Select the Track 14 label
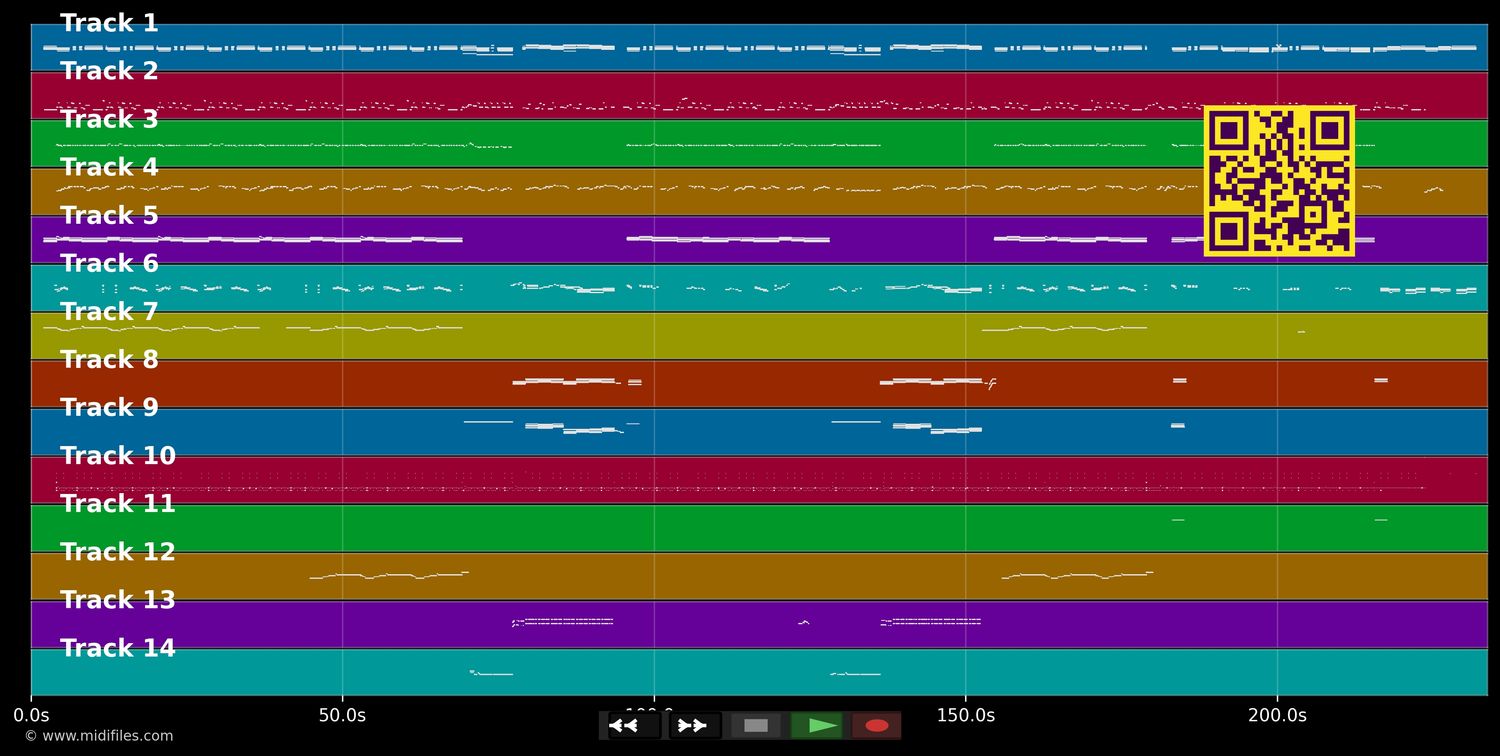The width and height of the screenshot is (1500, 756). point(118,648)
